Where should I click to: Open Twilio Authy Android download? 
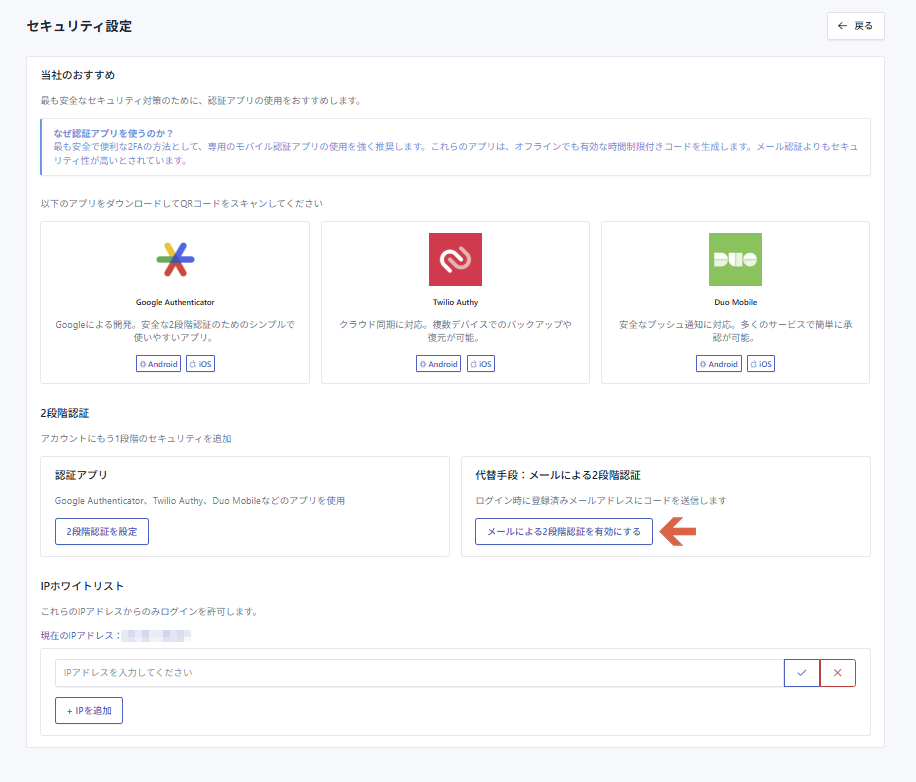[438, 364]
